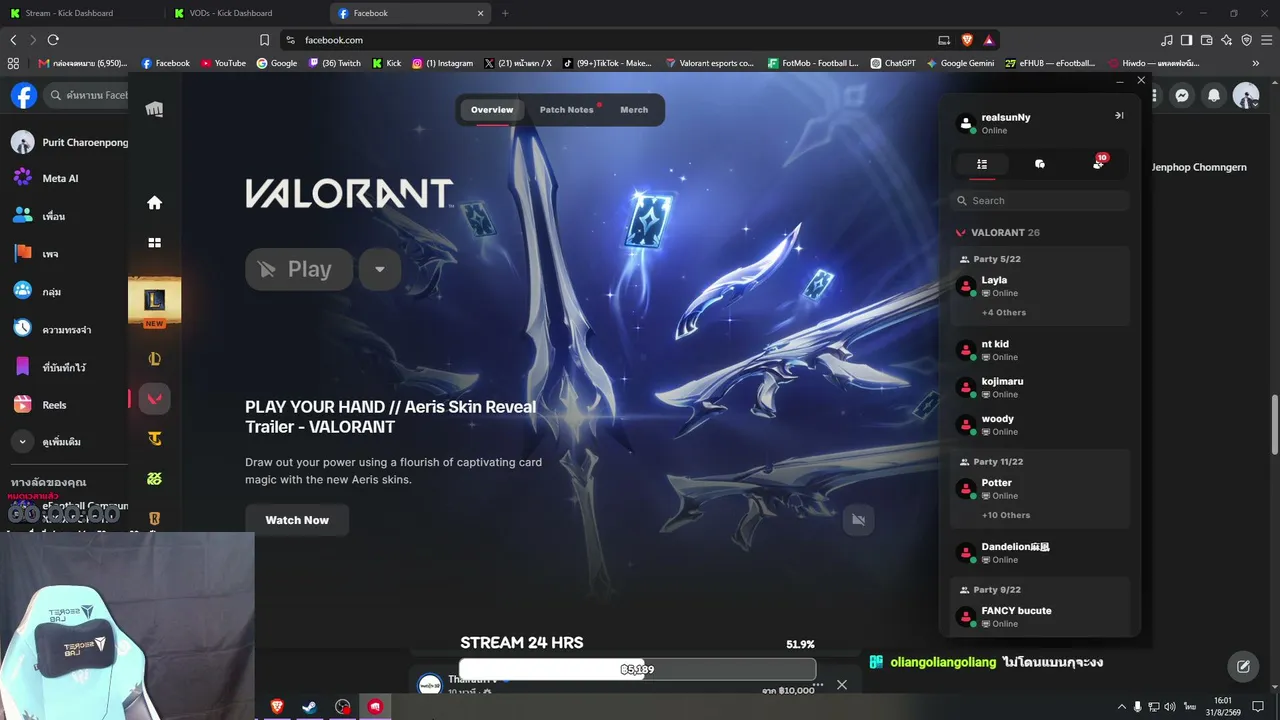Select friend nt kid

click(x=1040, y=350)
